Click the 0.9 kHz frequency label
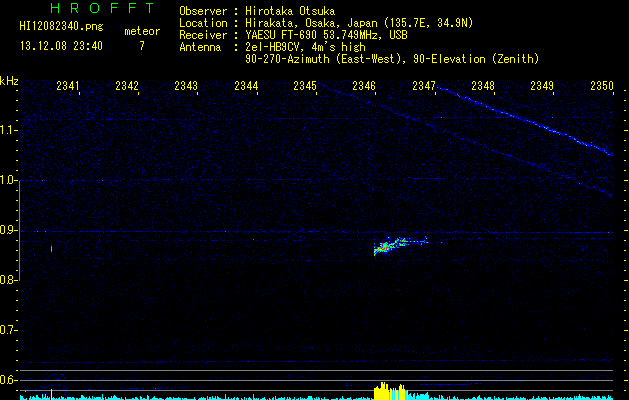The width and height of the screenshot is (629, 400). click(x=8, y=230)
